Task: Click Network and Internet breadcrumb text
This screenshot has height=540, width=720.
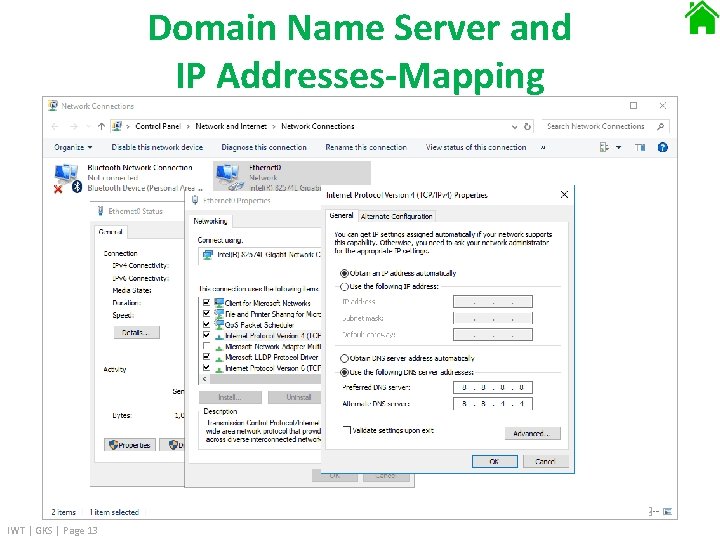Action: [x=231, y=126]
